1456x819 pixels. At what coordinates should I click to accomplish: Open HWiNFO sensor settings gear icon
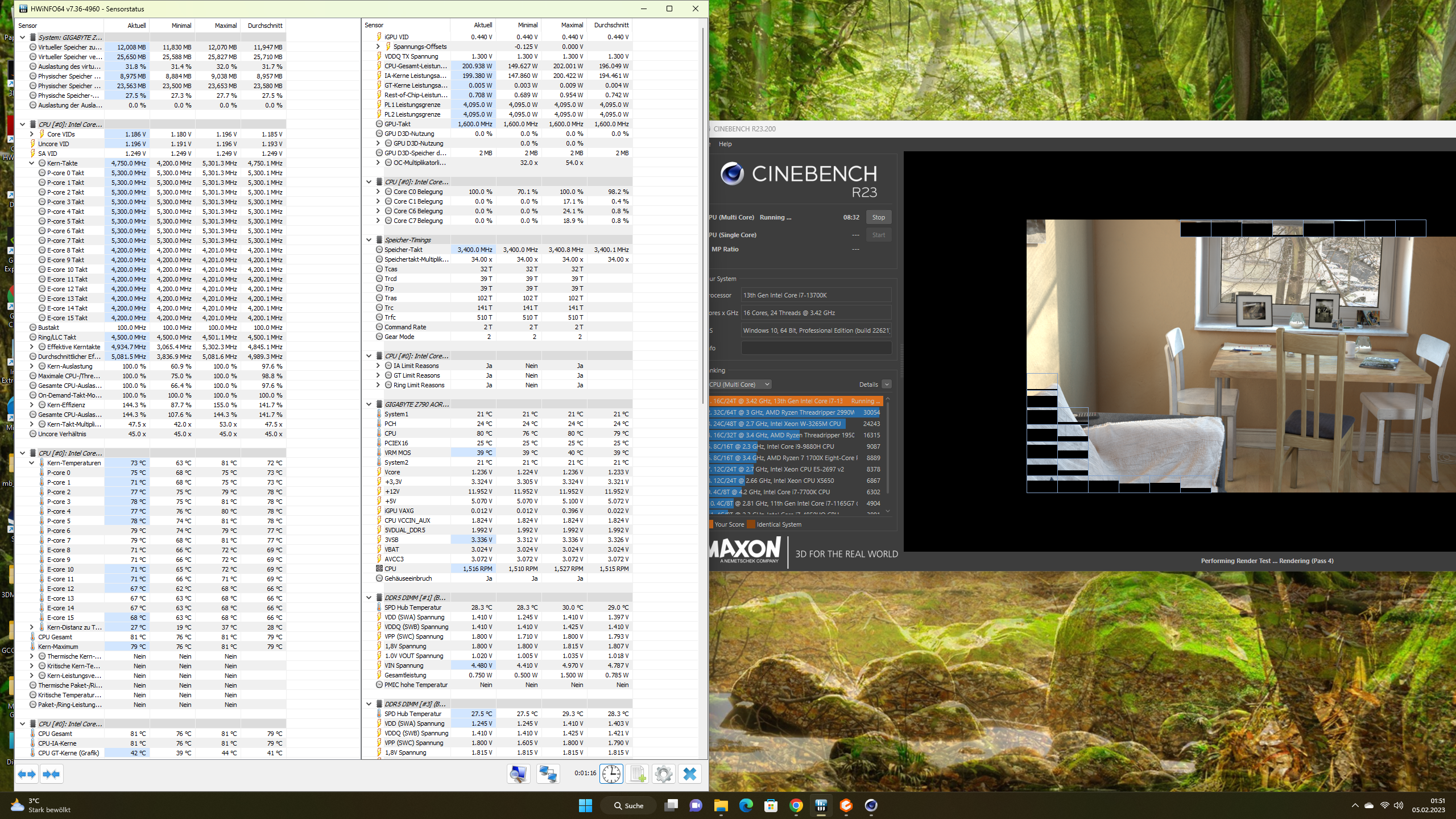[664, 773]
